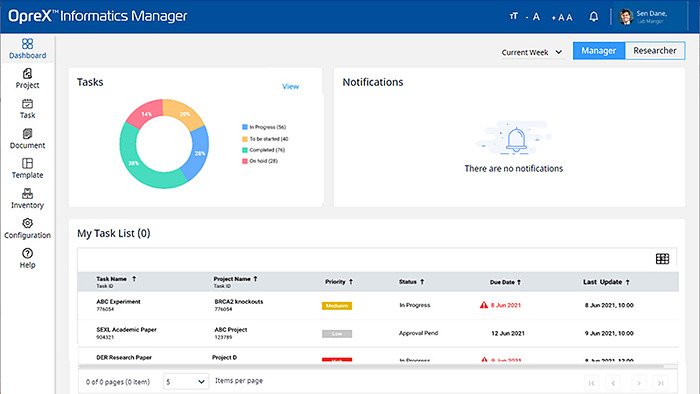This screenshot has height=394, width=700.
Task: Sort by Project Name arrow
Action: (255, 279)
